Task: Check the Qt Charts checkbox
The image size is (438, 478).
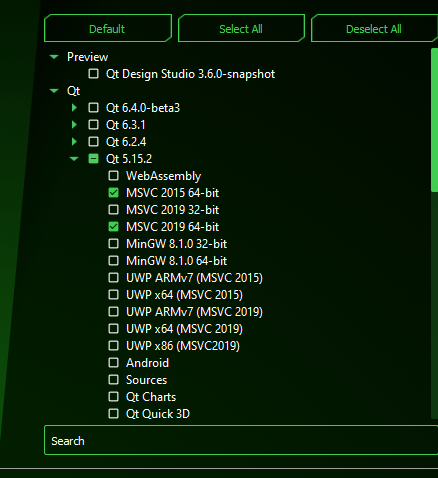Action: 114,397
